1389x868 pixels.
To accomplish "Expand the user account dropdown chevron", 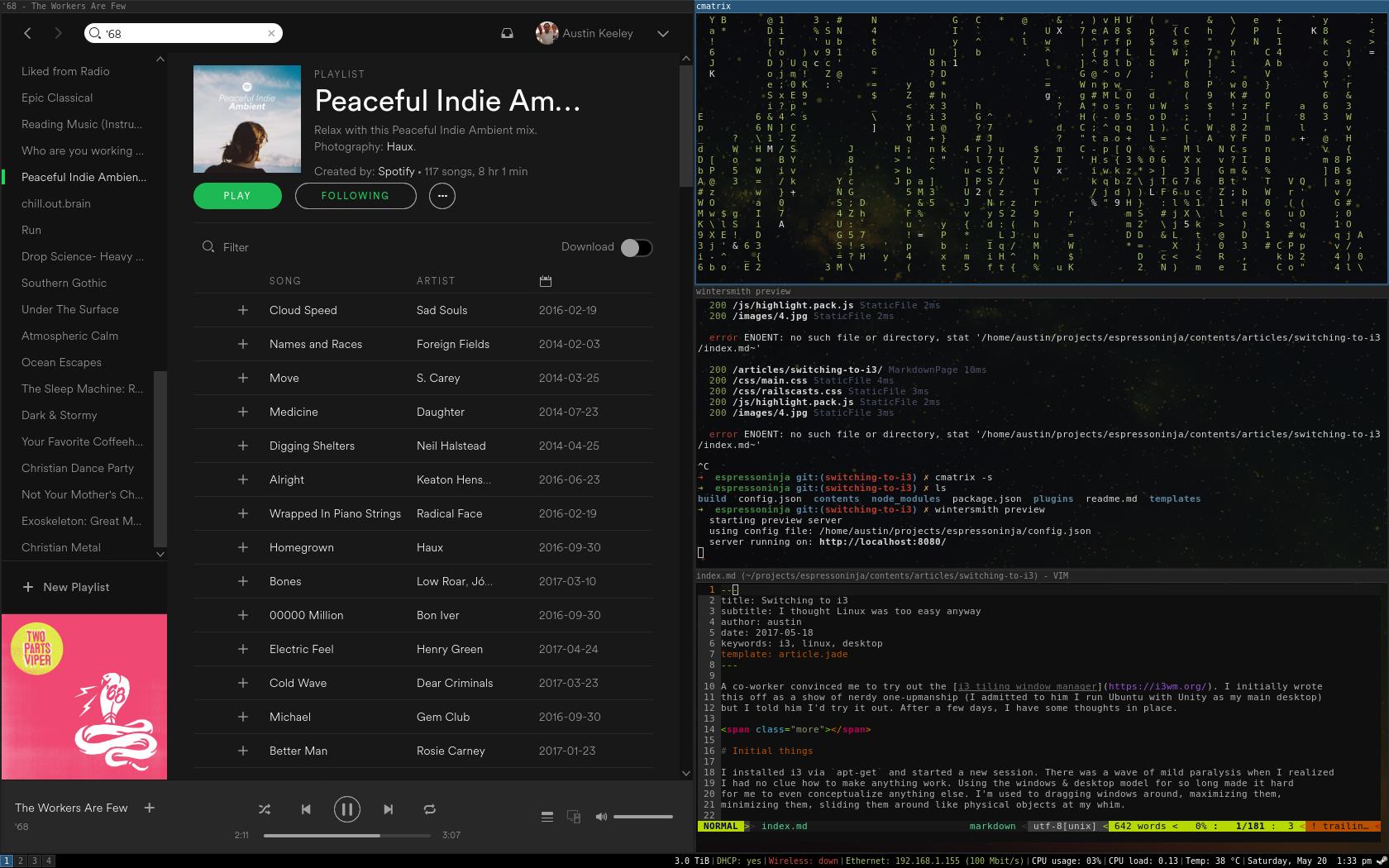I will pos(663,34).
